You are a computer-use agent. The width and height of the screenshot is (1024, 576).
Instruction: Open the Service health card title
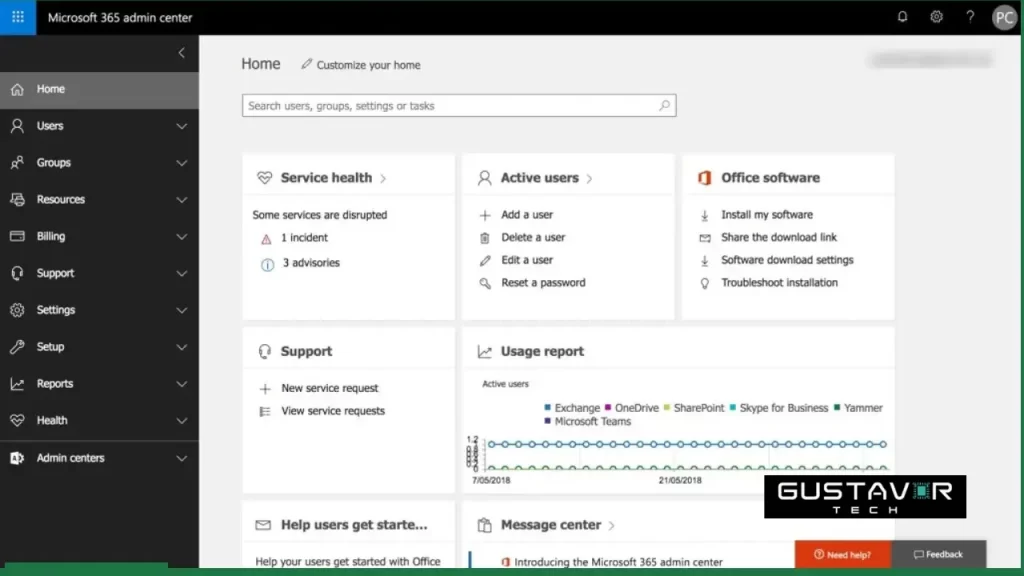coord(326,178)
